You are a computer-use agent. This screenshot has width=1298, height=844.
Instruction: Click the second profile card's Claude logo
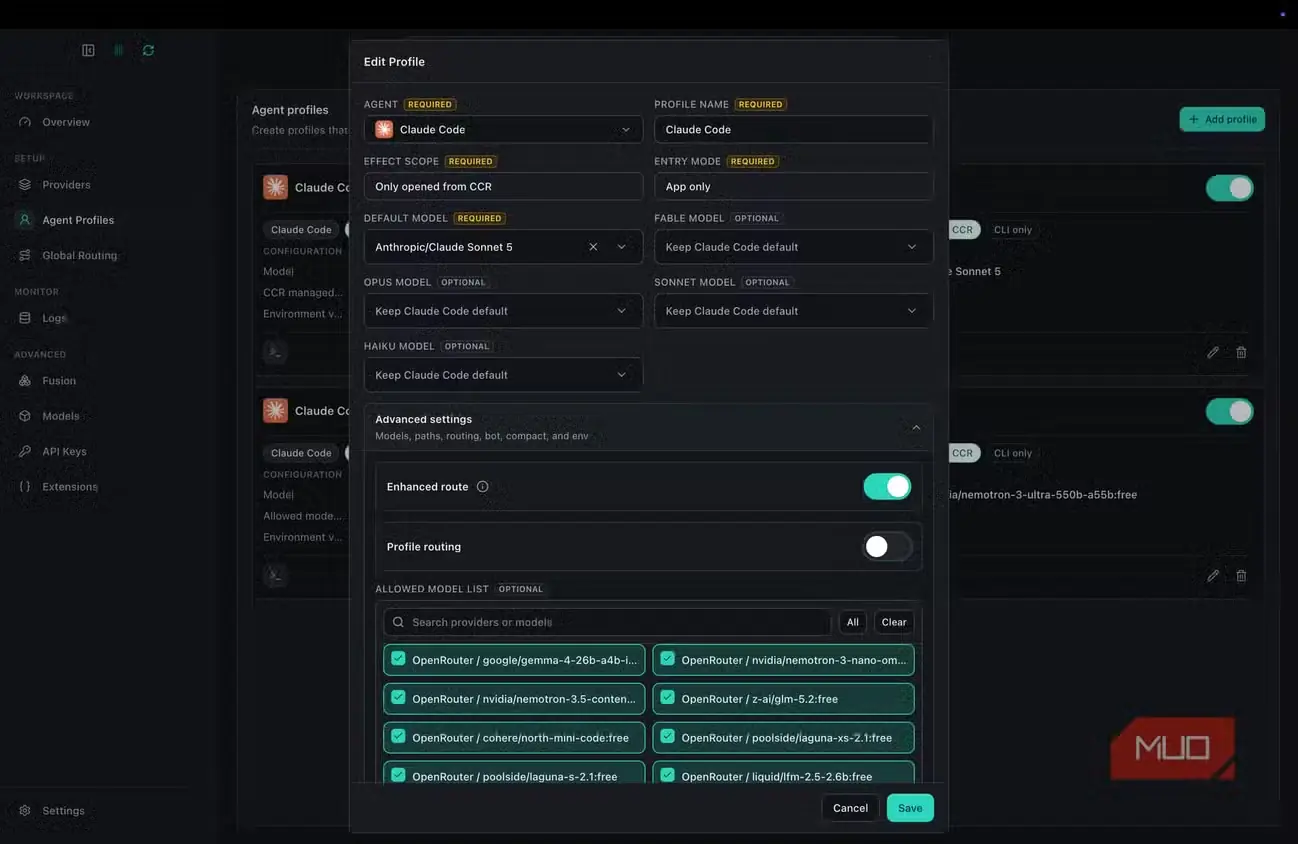275,411
